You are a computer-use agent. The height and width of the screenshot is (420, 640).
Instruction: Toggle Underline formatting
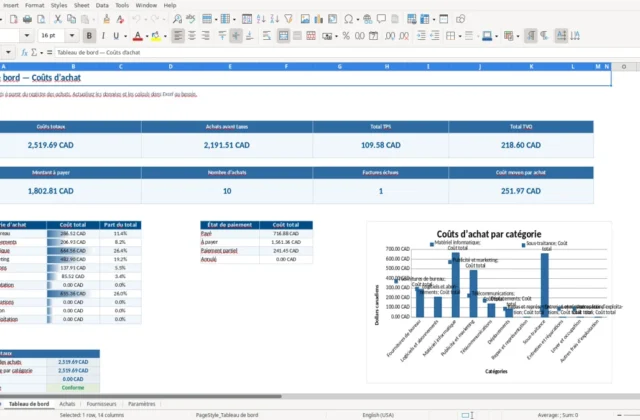116,36
